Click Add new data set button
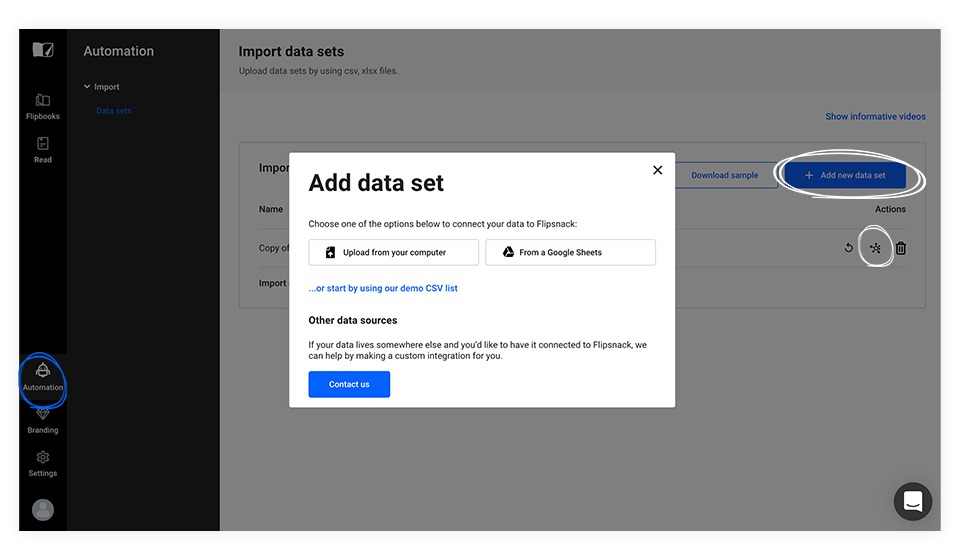This screenshot has width=960, height=560. point(845,175)
